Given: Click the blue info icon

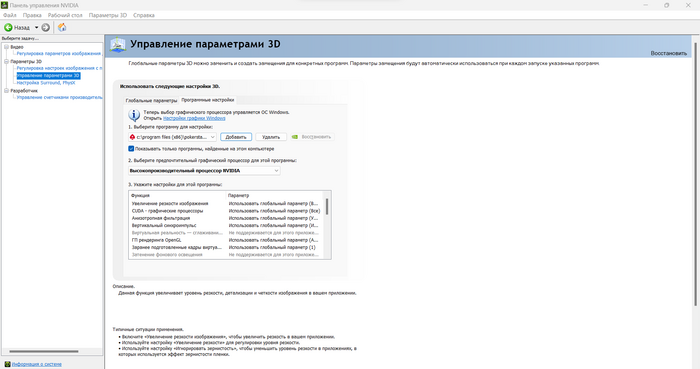Looking at the screenshot, I should [x=134, y=115].
